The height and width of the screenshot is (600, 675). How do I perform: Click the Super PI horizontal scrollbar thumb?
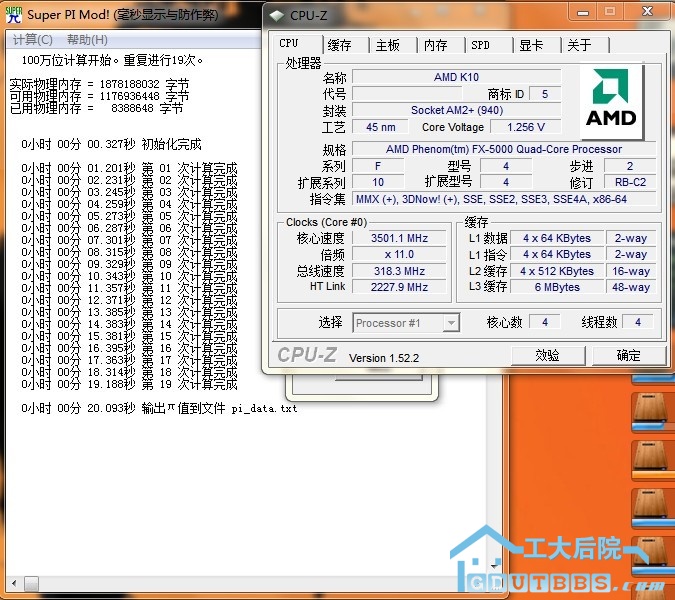click(x=31, y=584)
